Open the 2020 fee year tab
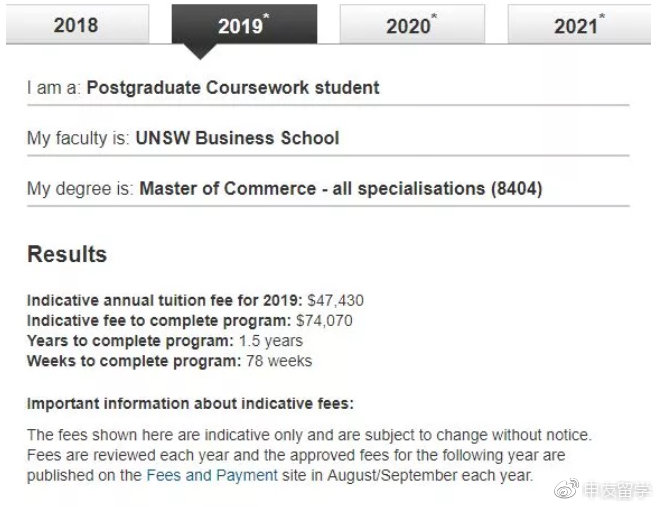Viewport: 658px width, 507px height. 412,24
